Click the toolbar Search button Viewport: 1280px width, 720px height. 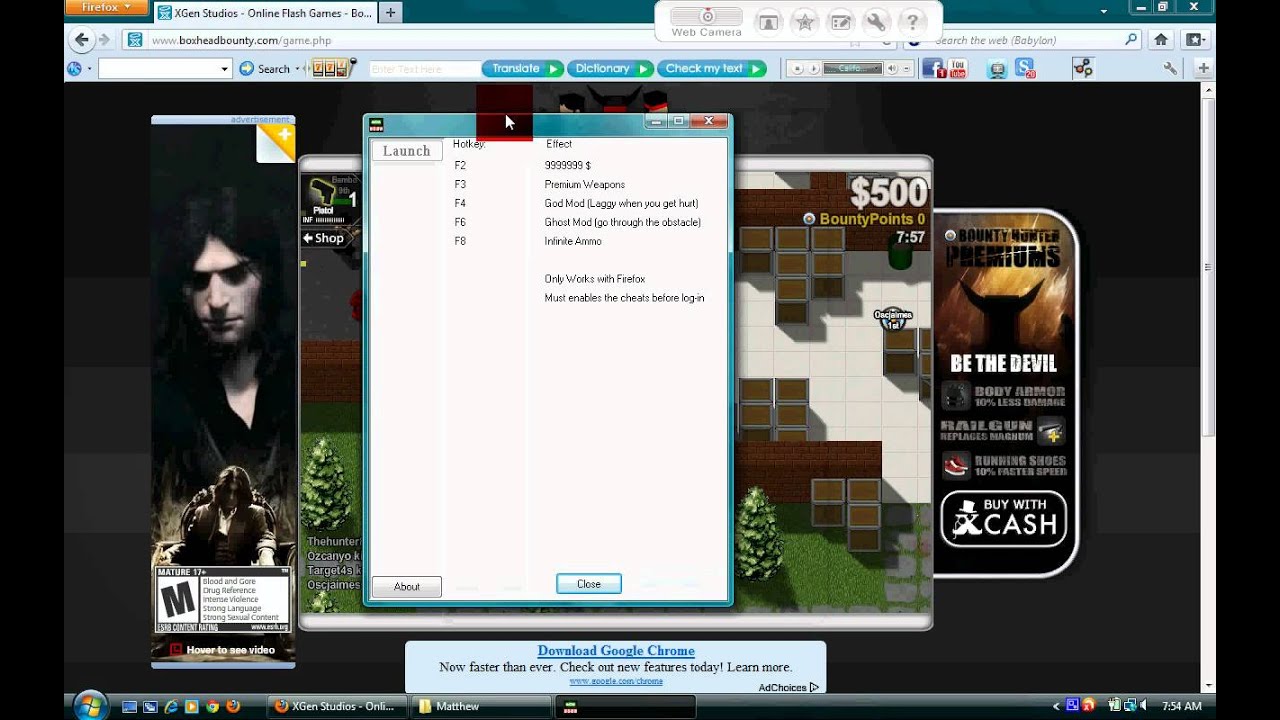[x=265, y=68]
